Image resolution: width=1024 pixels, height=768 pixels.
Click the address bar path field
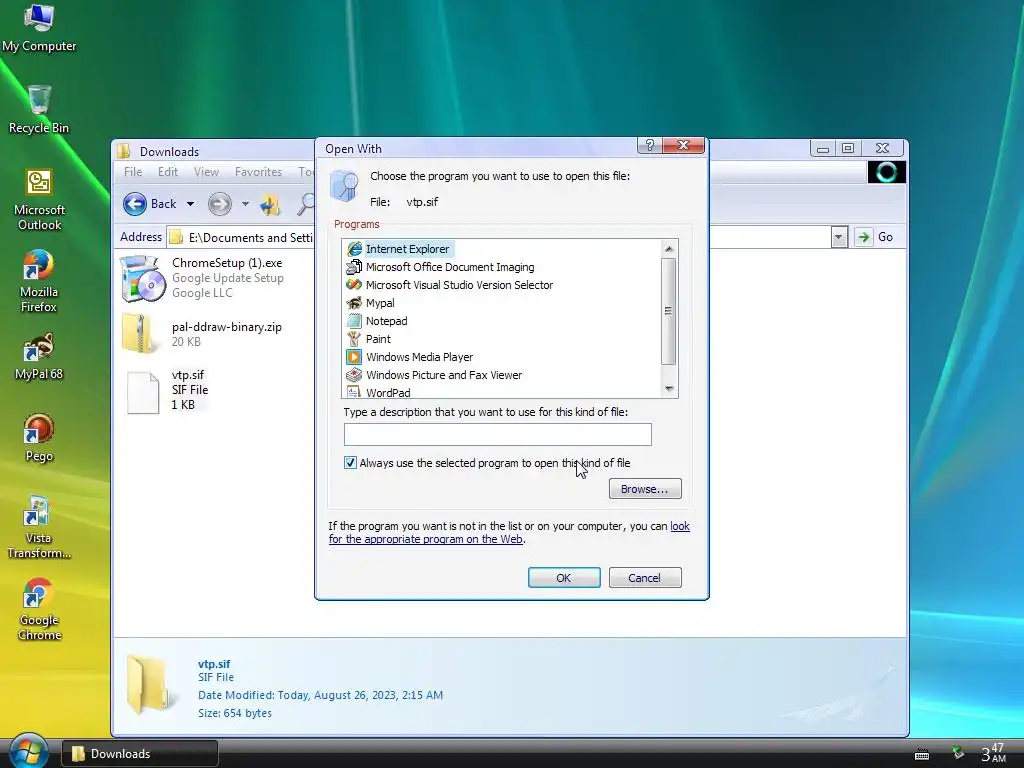(x=251, y=237)
